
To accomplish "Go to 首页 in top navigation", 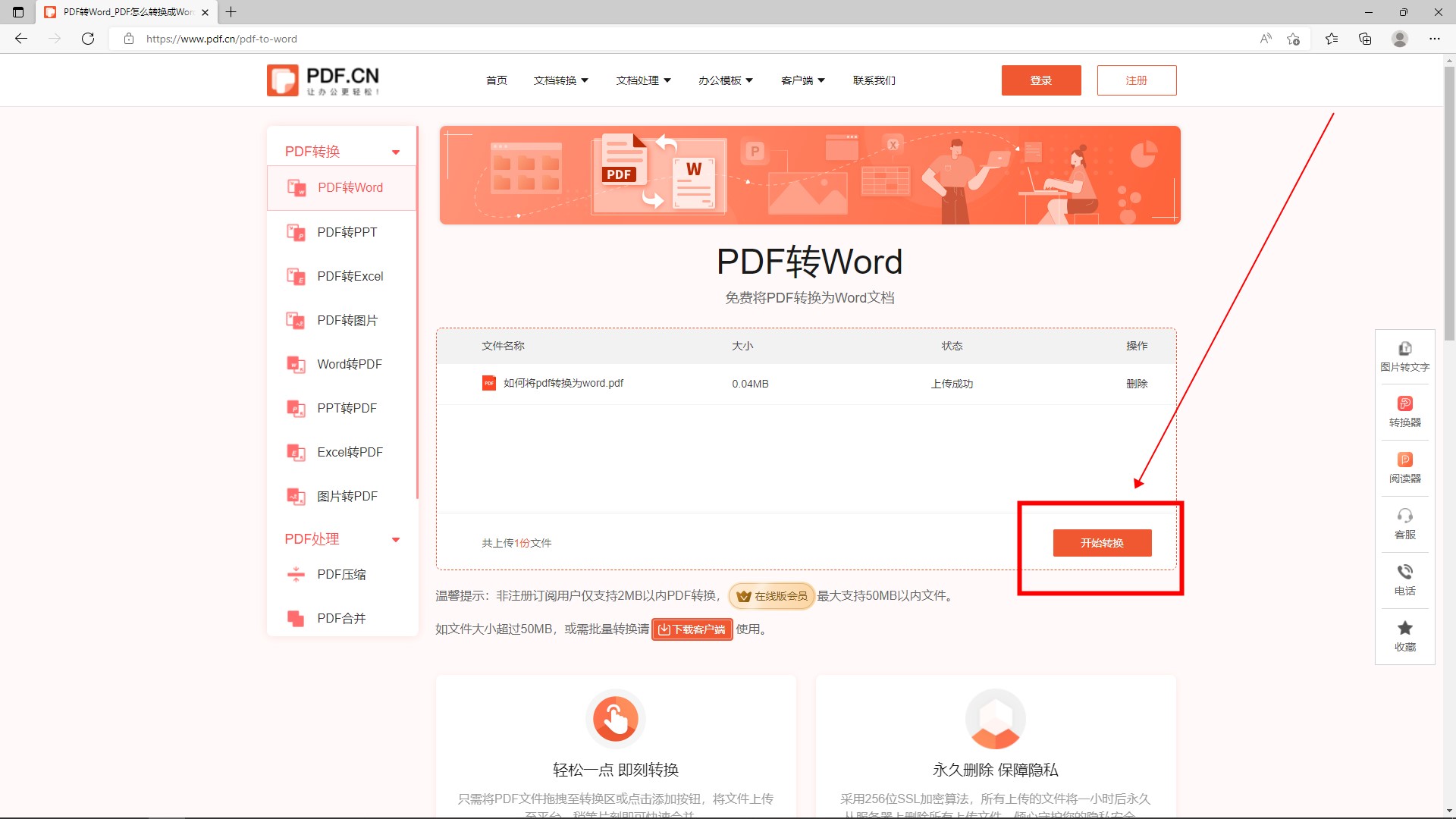I will coord(497,80).
